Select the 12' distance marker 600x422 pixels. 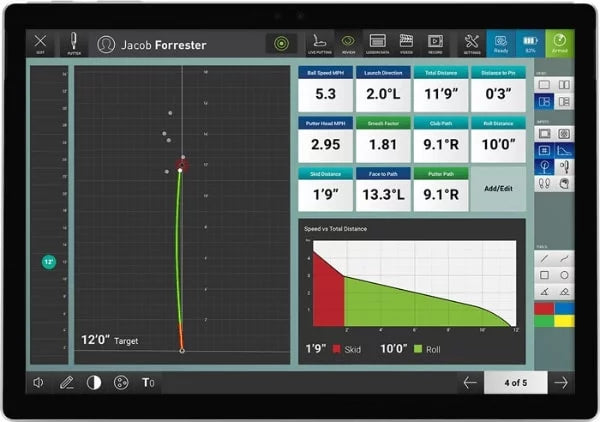48,262
